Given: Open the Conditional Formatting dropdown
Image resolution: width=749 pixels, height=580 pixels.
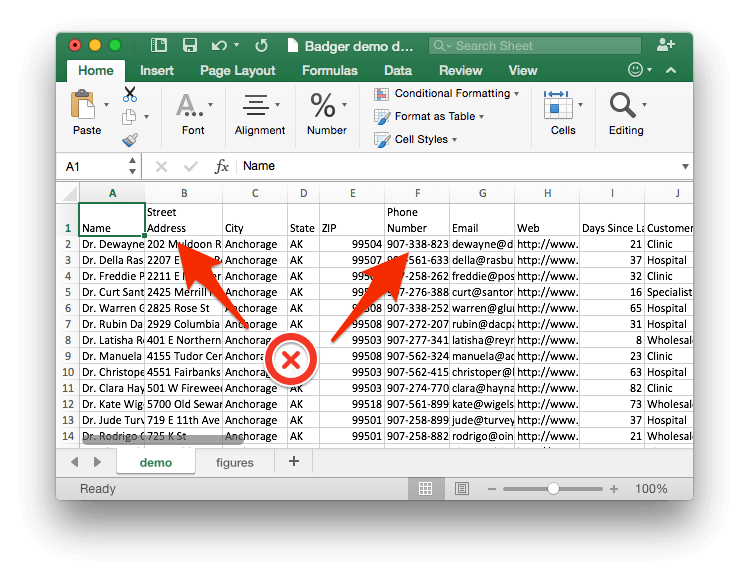Looking at the screenshot, I should pyautogui.click(x=447, y=94).
